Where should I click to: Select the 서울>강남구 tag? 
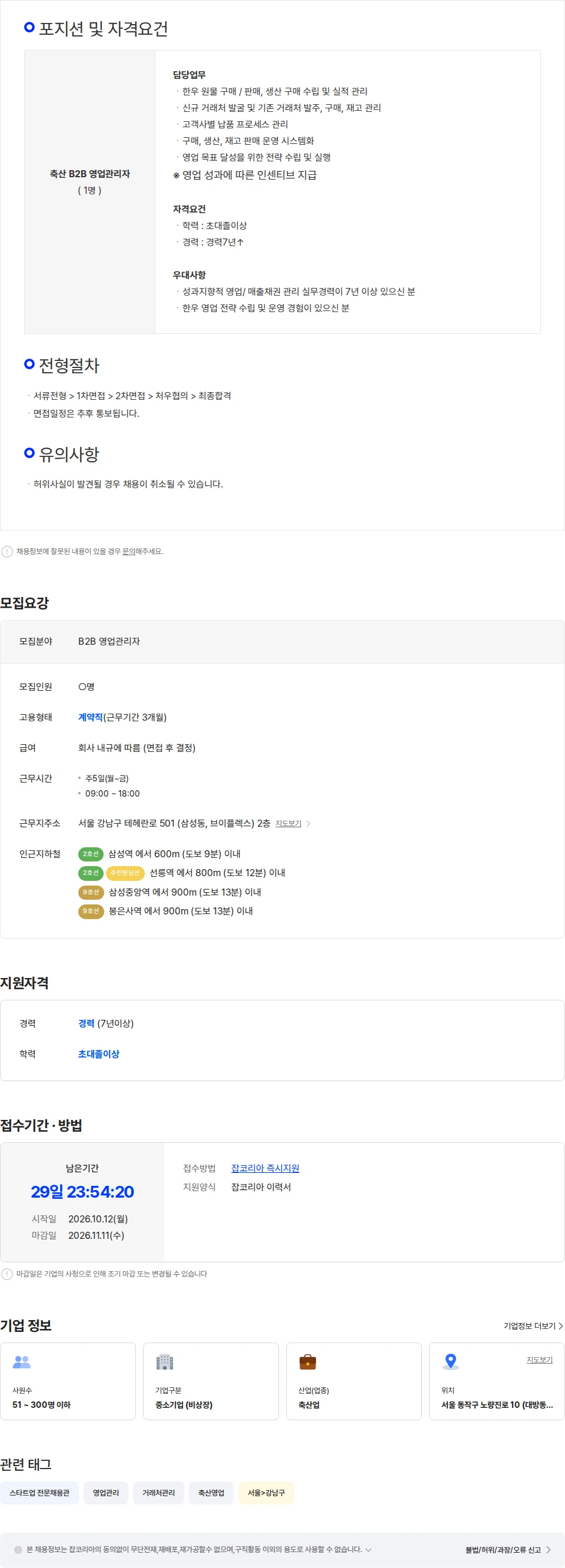[267, 1493]
